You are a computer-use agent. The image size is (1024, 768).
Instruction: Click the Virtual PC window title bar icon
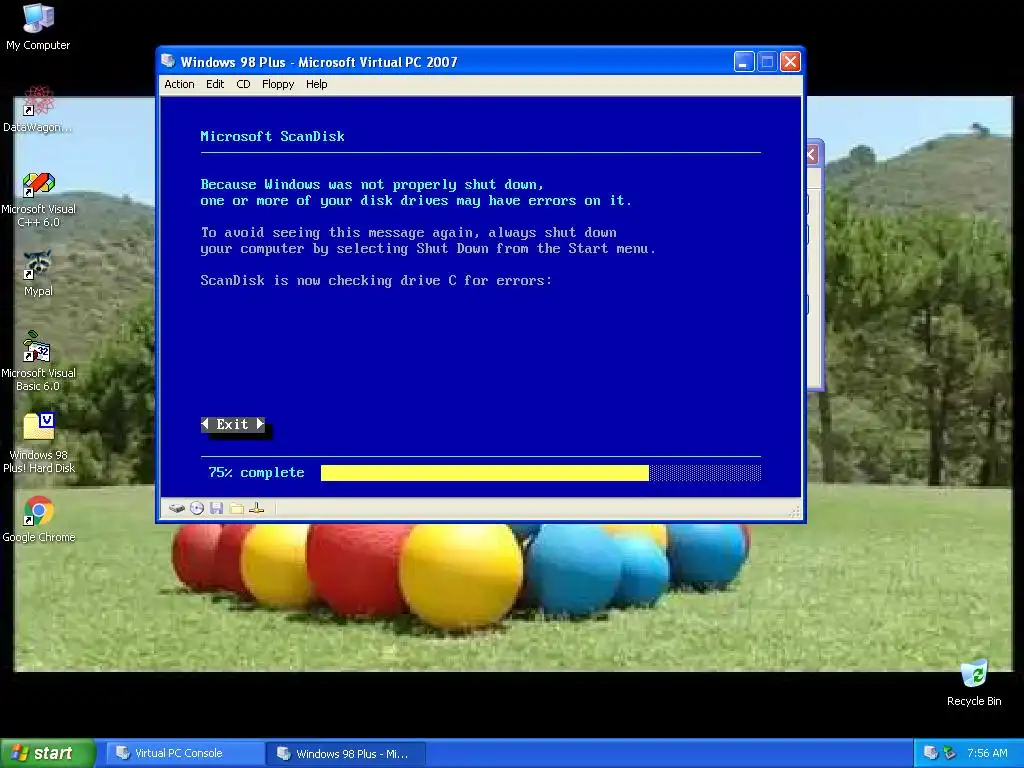pos(168,61)
